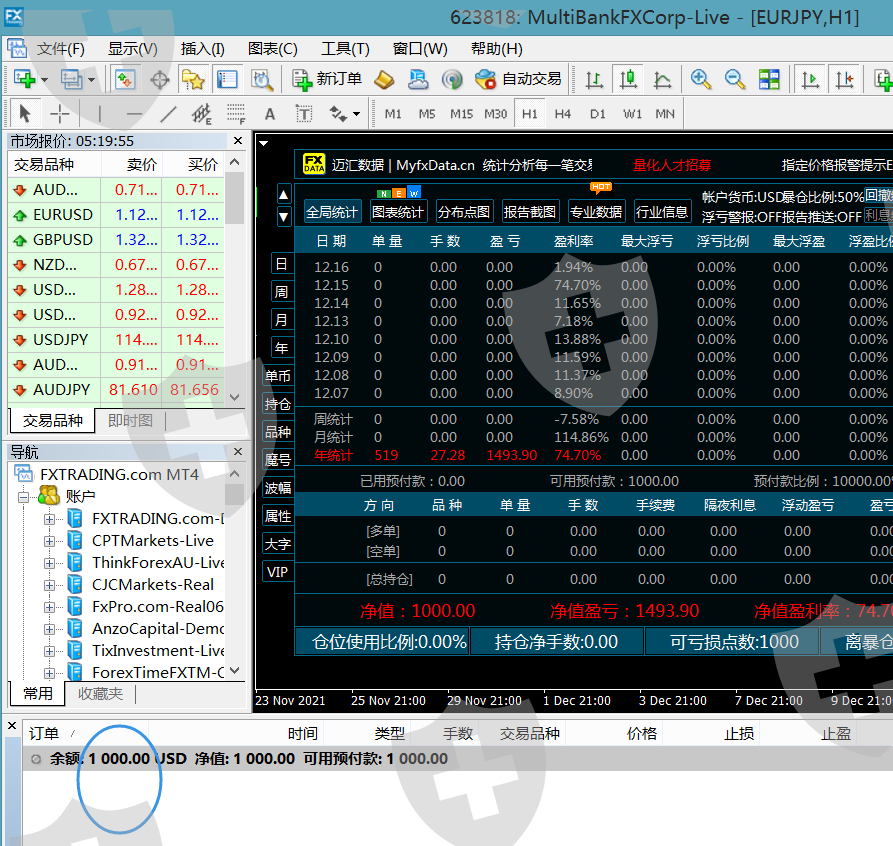
Task: Open the New Chart toolbar icon
Action: point(24,79)
